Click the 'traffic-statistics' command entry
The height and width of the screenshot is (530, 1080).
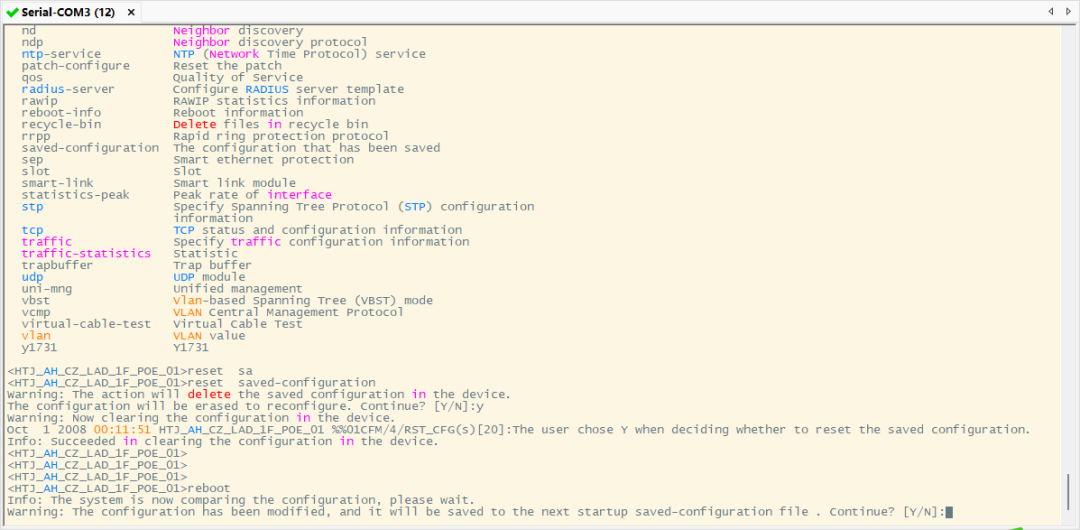point(86,253)
